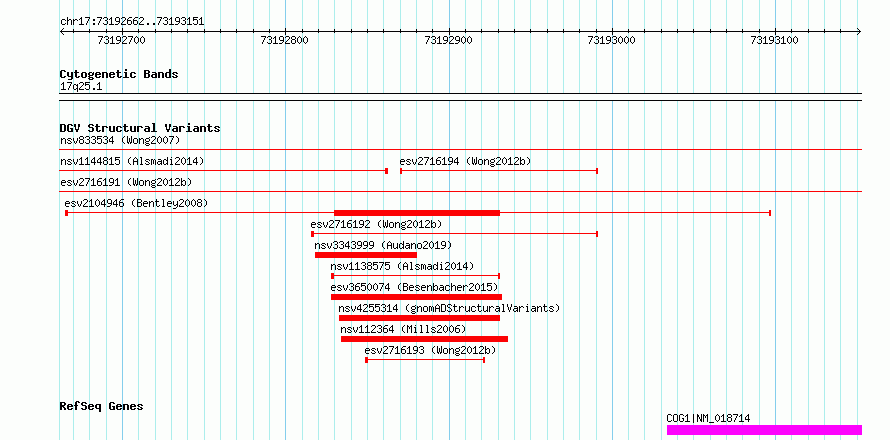The width and height of the screenshot is (890, 440).
Task: Click ruler position 73192800
Action: coord(285,40)
